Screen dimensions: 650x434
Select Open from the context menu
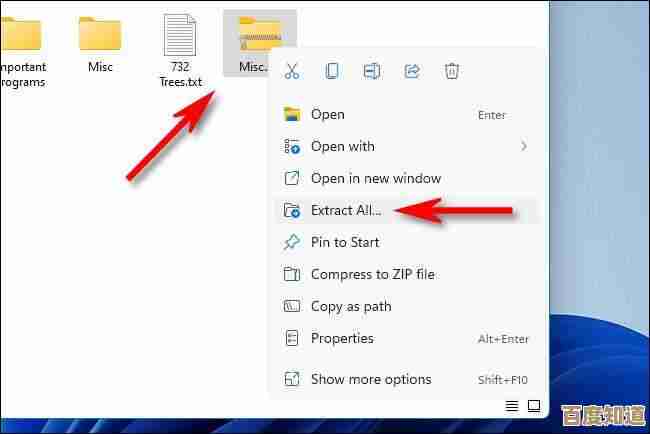[x=327, y=114]
